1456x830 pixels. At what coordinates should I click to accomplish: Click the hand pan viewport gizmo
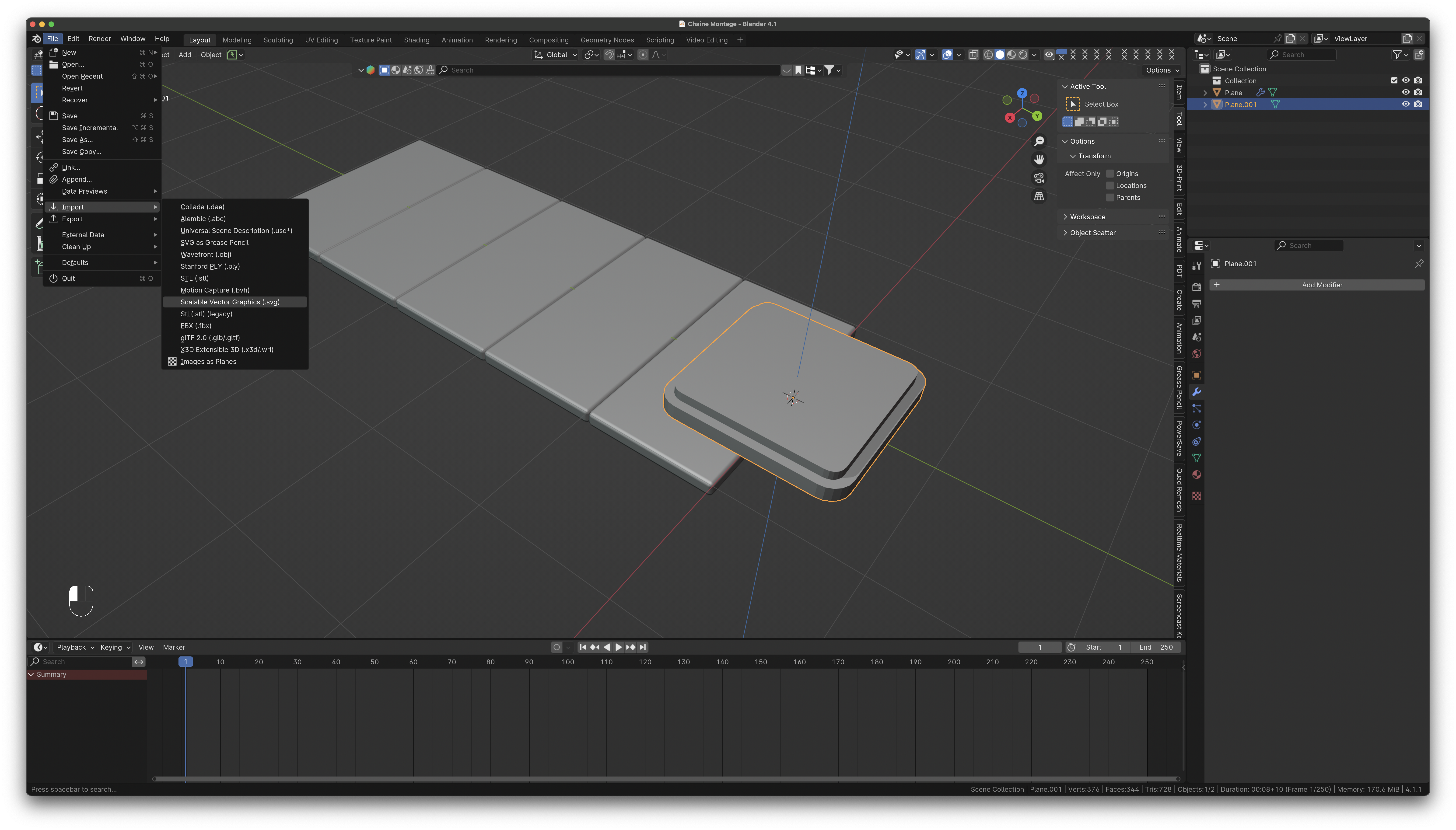point(1039,159)
